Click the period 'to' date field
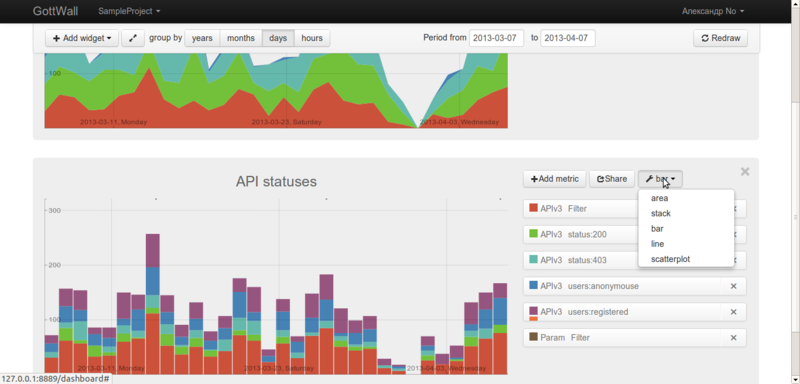The image size is (800, 384). 568,38
